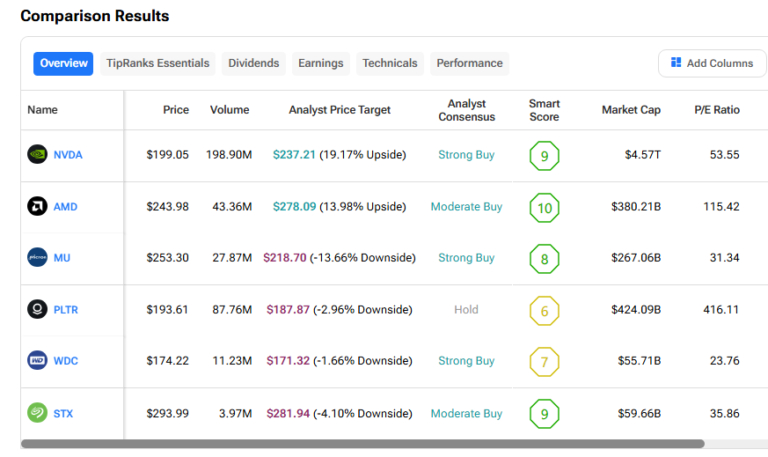Click the Micron MU logo icon
768x457 pixels.
pyautogui.click(x=37, y=258)
